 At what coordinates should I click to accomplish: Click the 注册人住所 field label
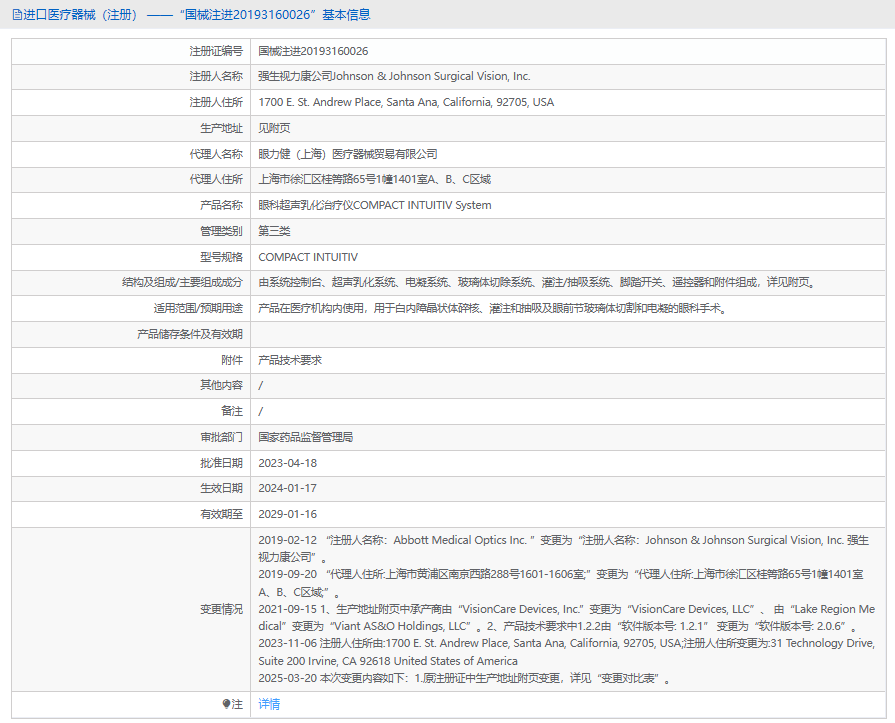[x=216, y=102]
